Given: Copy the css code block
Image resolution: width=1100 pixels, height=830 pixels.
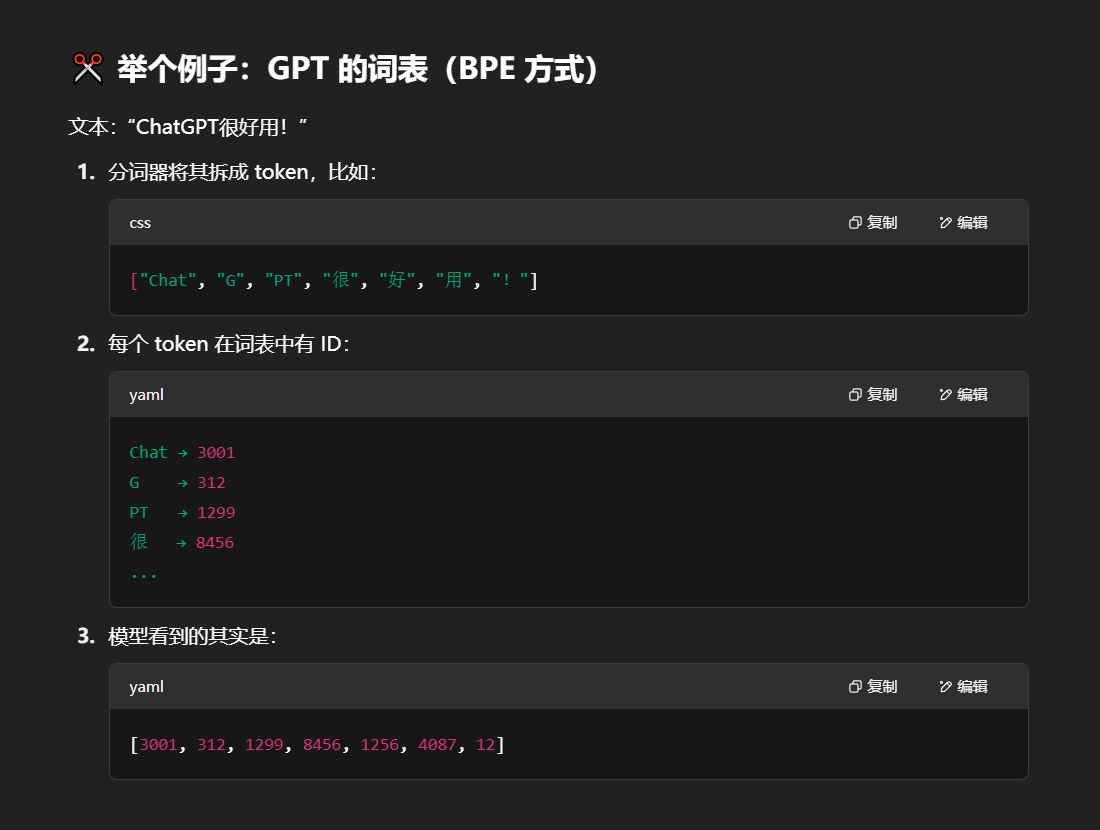Looking at the screenshot, I should [x=873, y=222].
